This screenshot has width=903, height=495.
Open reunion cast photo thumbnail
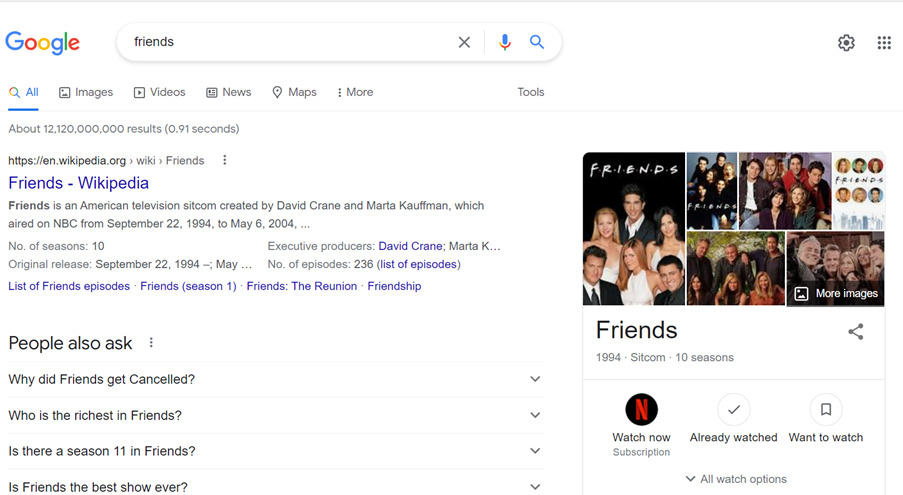pyautogui.click(x=736, y=268)
